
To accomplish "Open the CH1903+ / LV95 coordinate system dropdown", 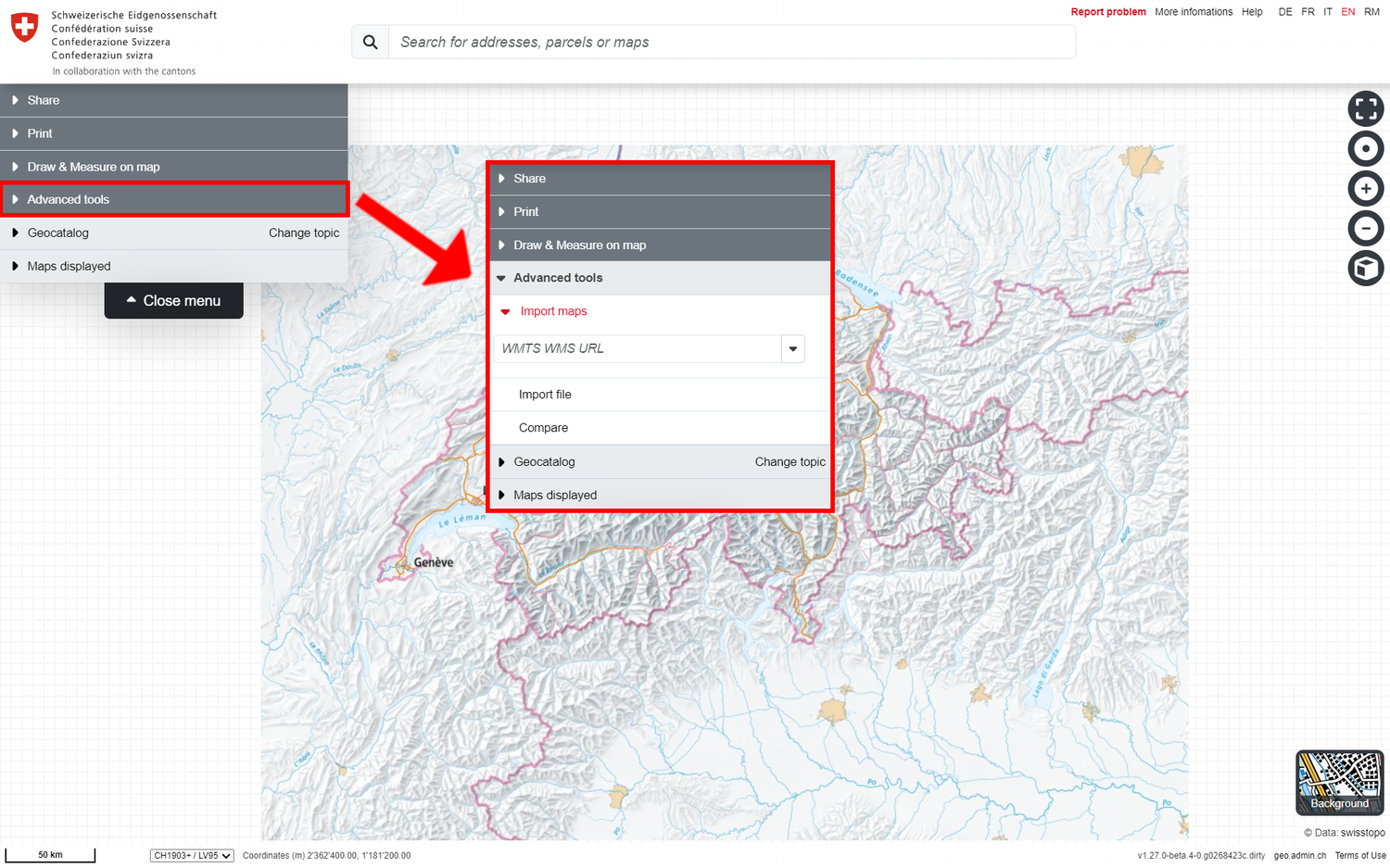I will coord(192,856).
